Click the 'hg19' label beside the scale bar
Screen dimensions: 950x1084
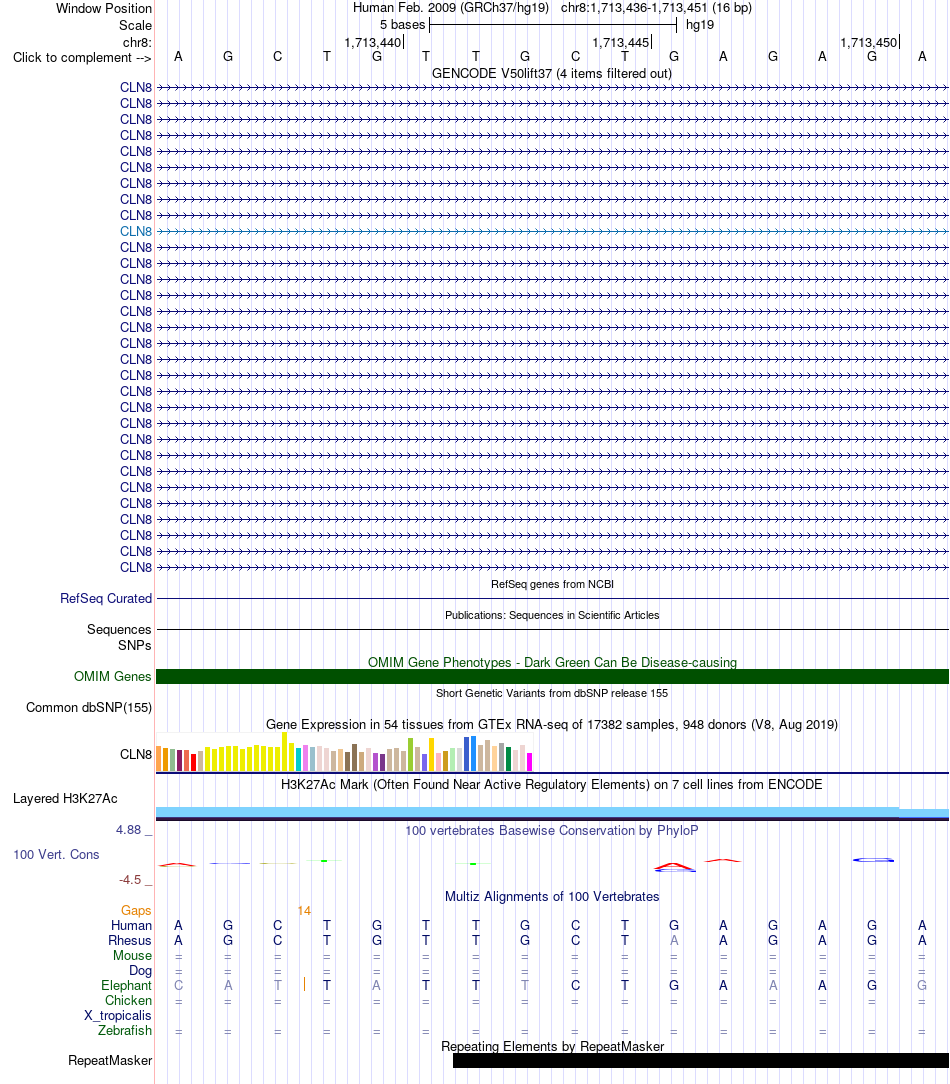[x=700, y=25]
